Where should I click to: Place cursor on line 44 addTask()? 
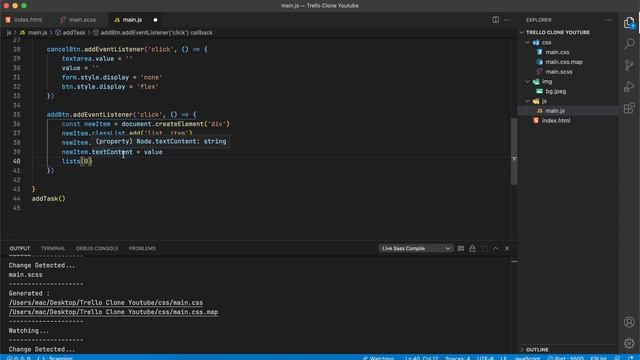pos(48,199)
